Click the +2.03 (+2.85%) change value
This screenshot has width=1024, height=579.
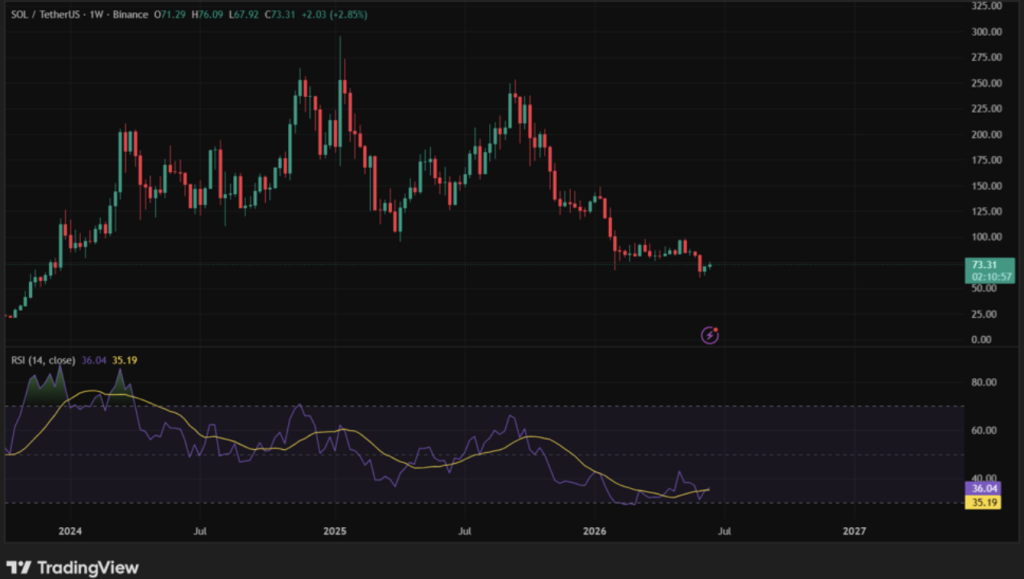pyautogui.click(x=334, y=14)
